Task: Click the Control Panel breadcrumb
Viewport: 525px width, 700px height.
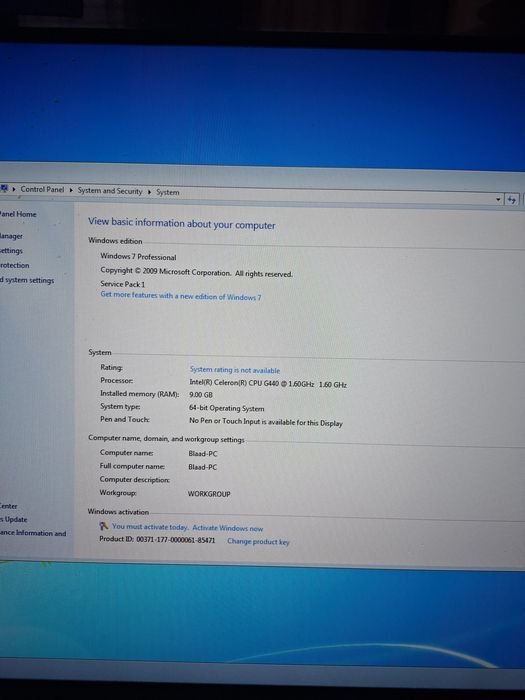Action: 42,189
